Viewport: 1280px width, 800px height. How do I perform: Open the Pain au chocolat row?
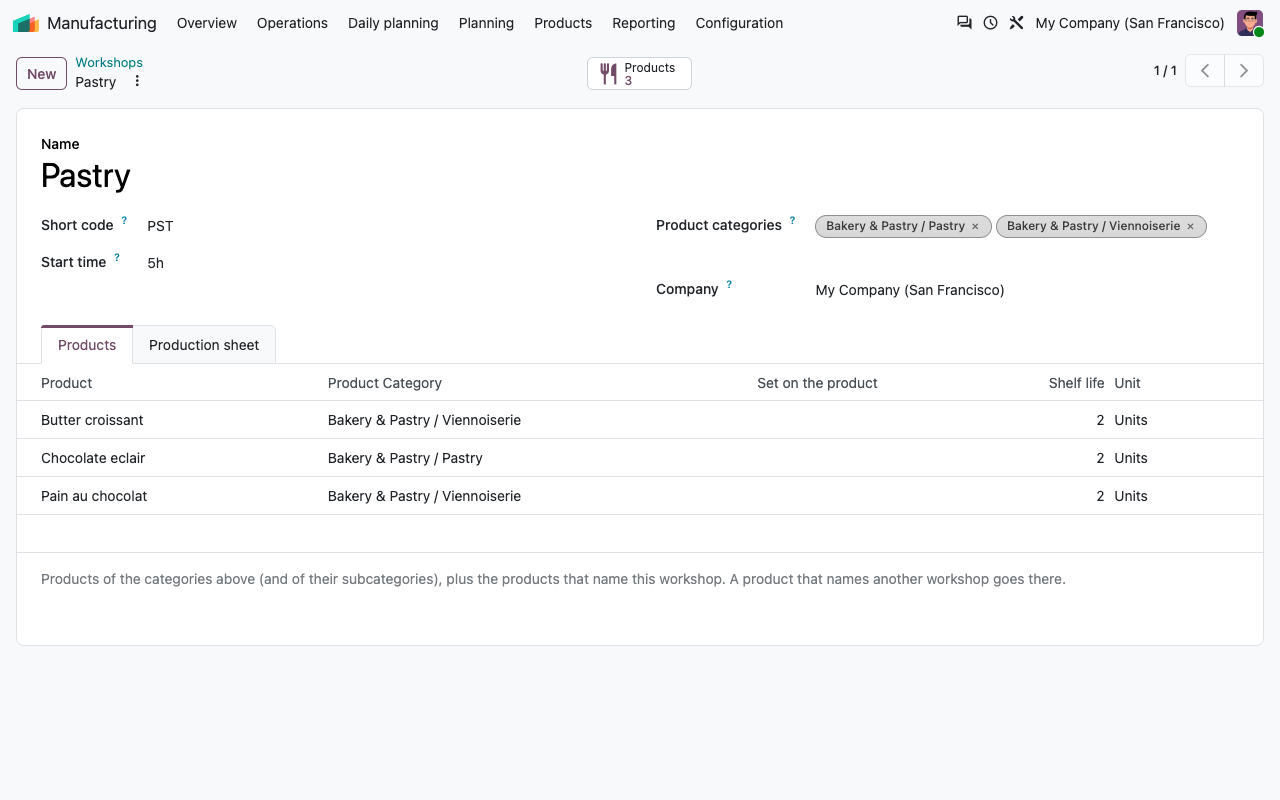pyautogui.click(x=640, y=496)
